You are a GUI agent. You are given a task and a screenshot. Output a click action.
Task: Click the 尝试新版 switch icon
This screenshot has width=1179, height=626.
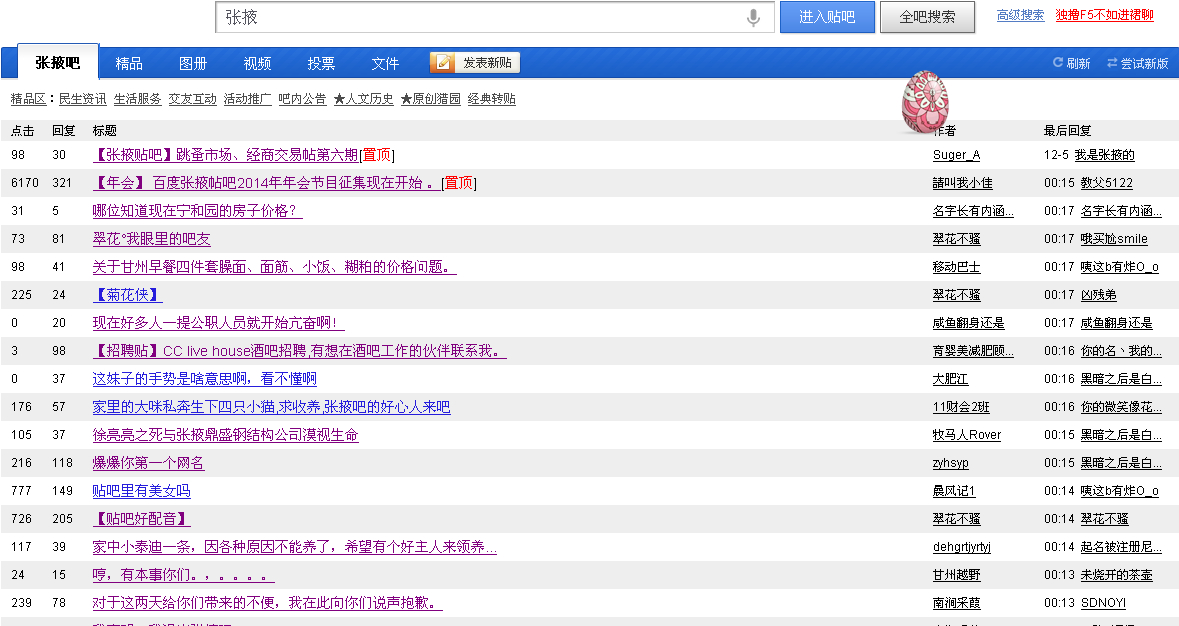click(1112, 63)
